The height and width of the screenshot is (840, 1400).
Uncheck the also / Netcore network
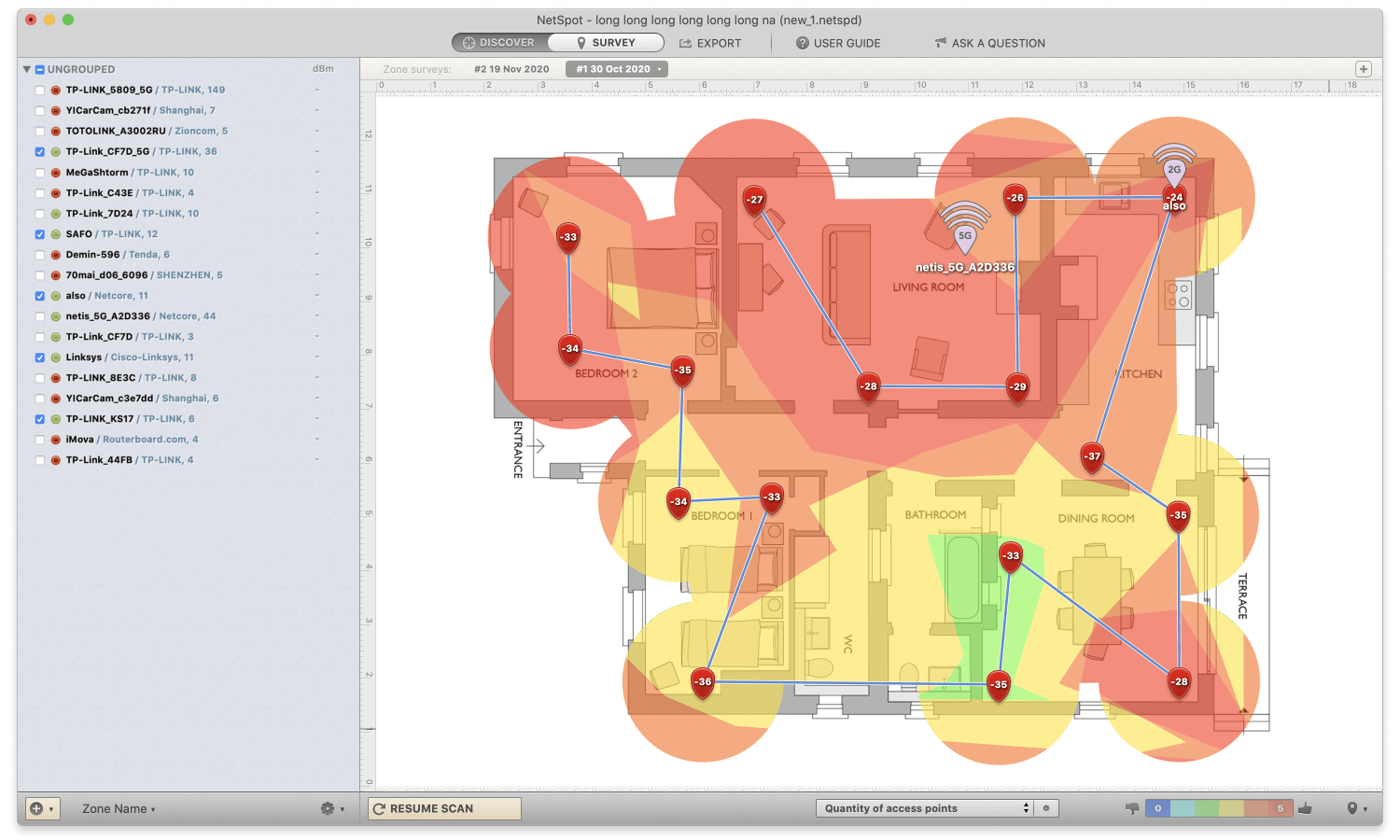pos(39,296)
